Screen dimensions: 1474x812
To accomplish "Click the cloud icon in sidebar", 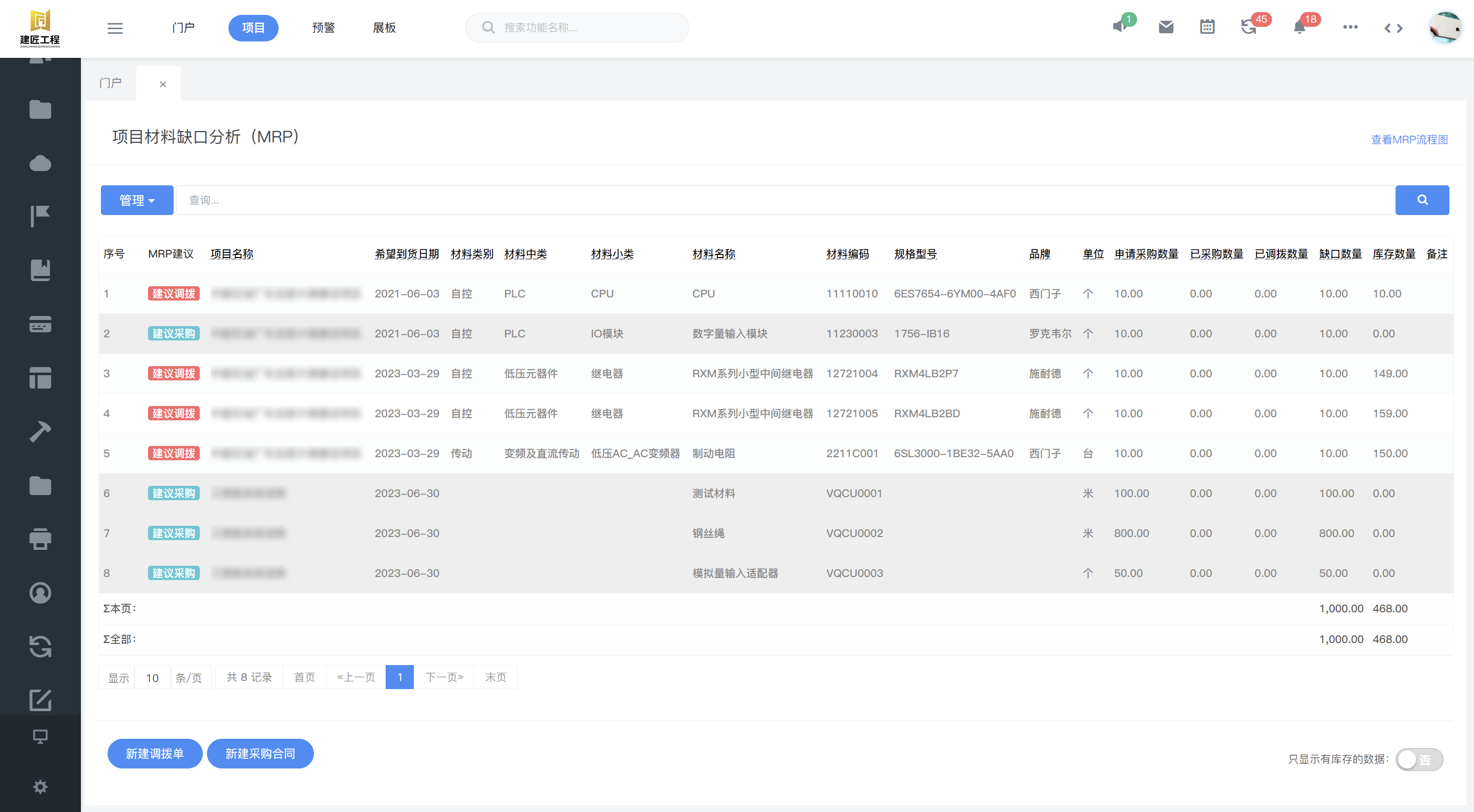I will pos(40,163).
